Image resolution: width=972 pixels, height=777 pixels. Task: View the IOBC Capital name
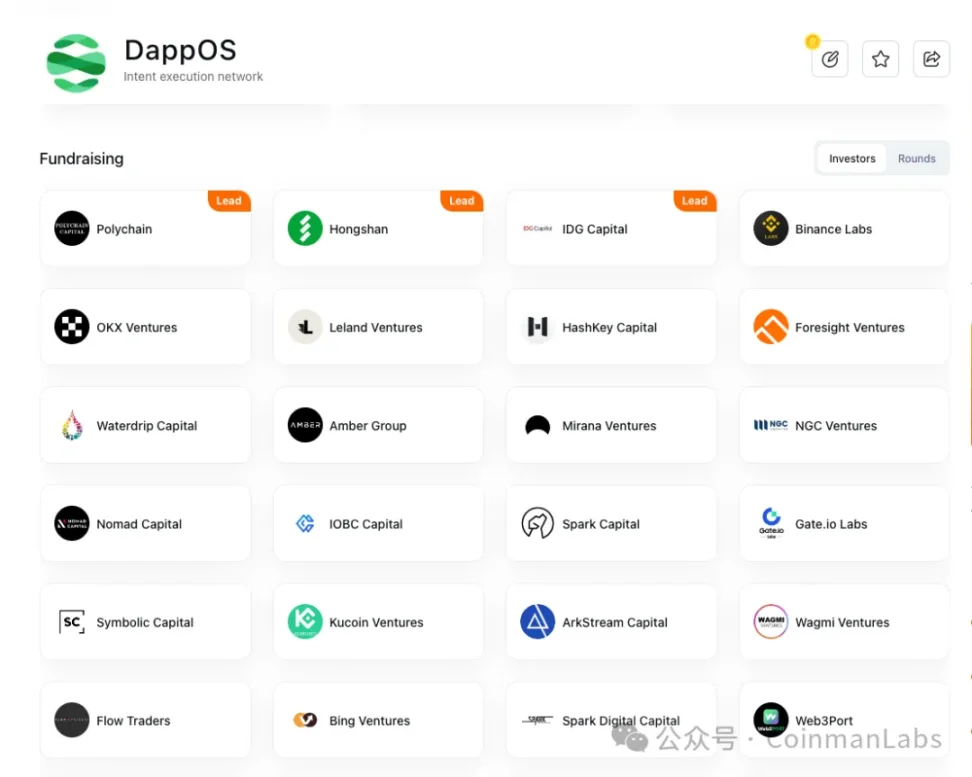click(366, 525)
